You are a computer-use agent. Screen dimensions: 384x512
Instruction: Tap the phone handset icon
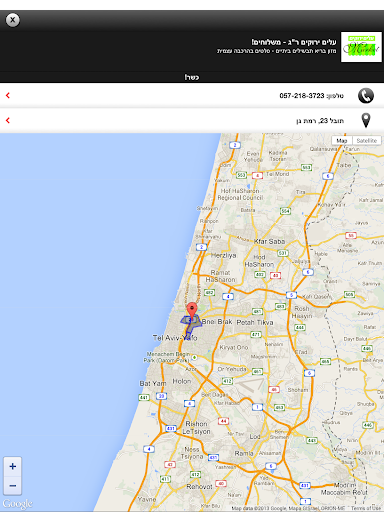pos(366,96)
